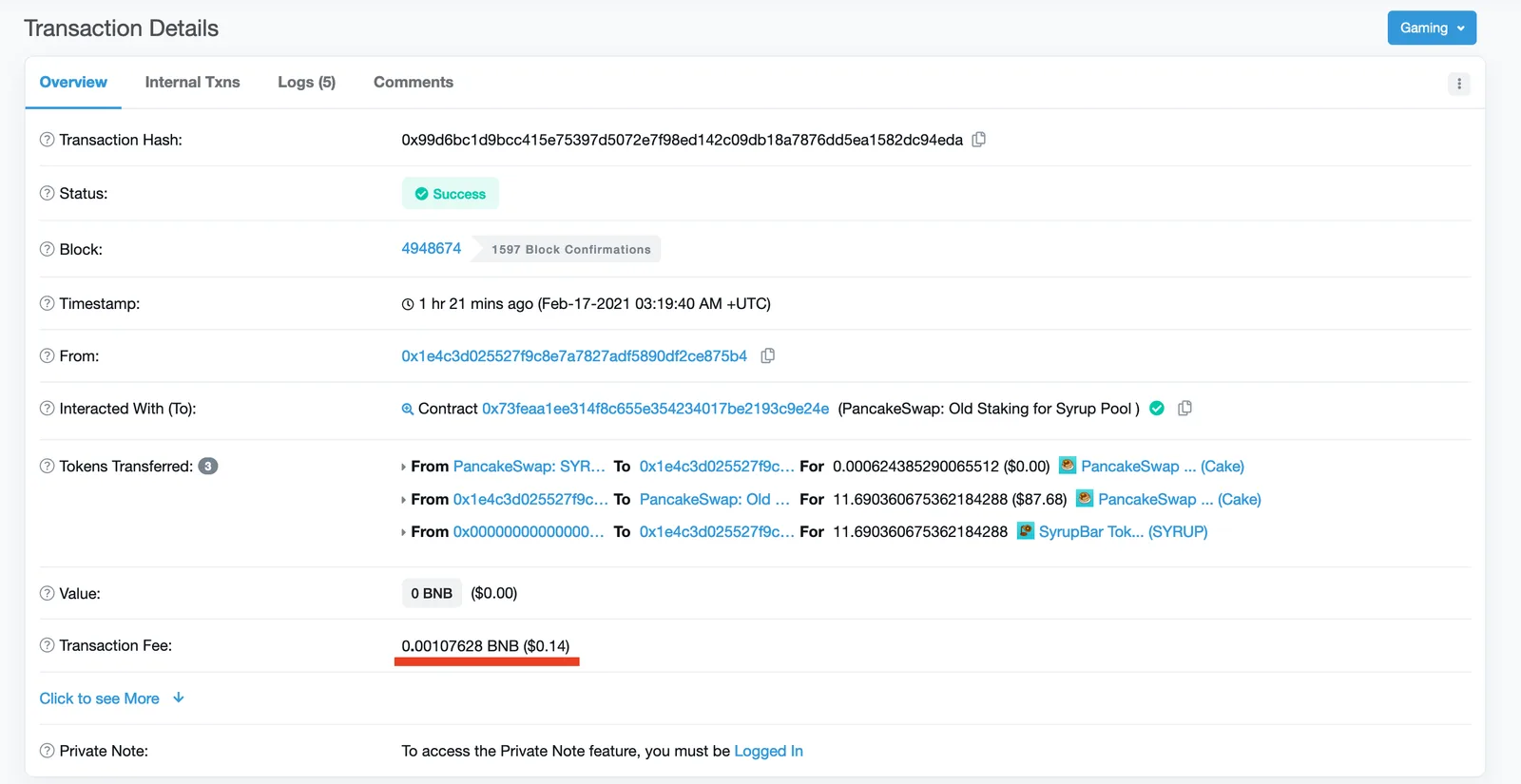
Task: Open contract address 0x73feaa1ee314f8c... link
Action: [x=655, y=408]
